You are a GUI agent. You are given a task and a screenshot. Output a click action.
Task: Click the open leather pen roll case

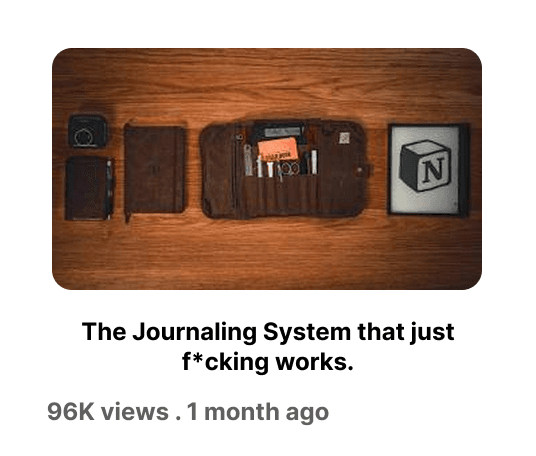283,169
